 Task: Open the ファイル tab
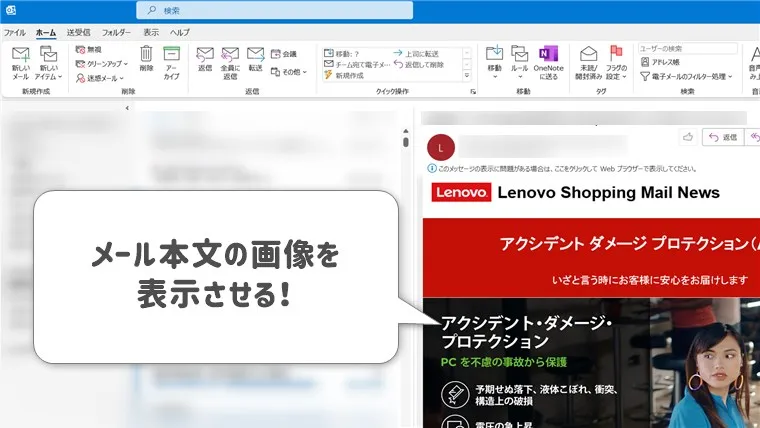click(15, 32)
